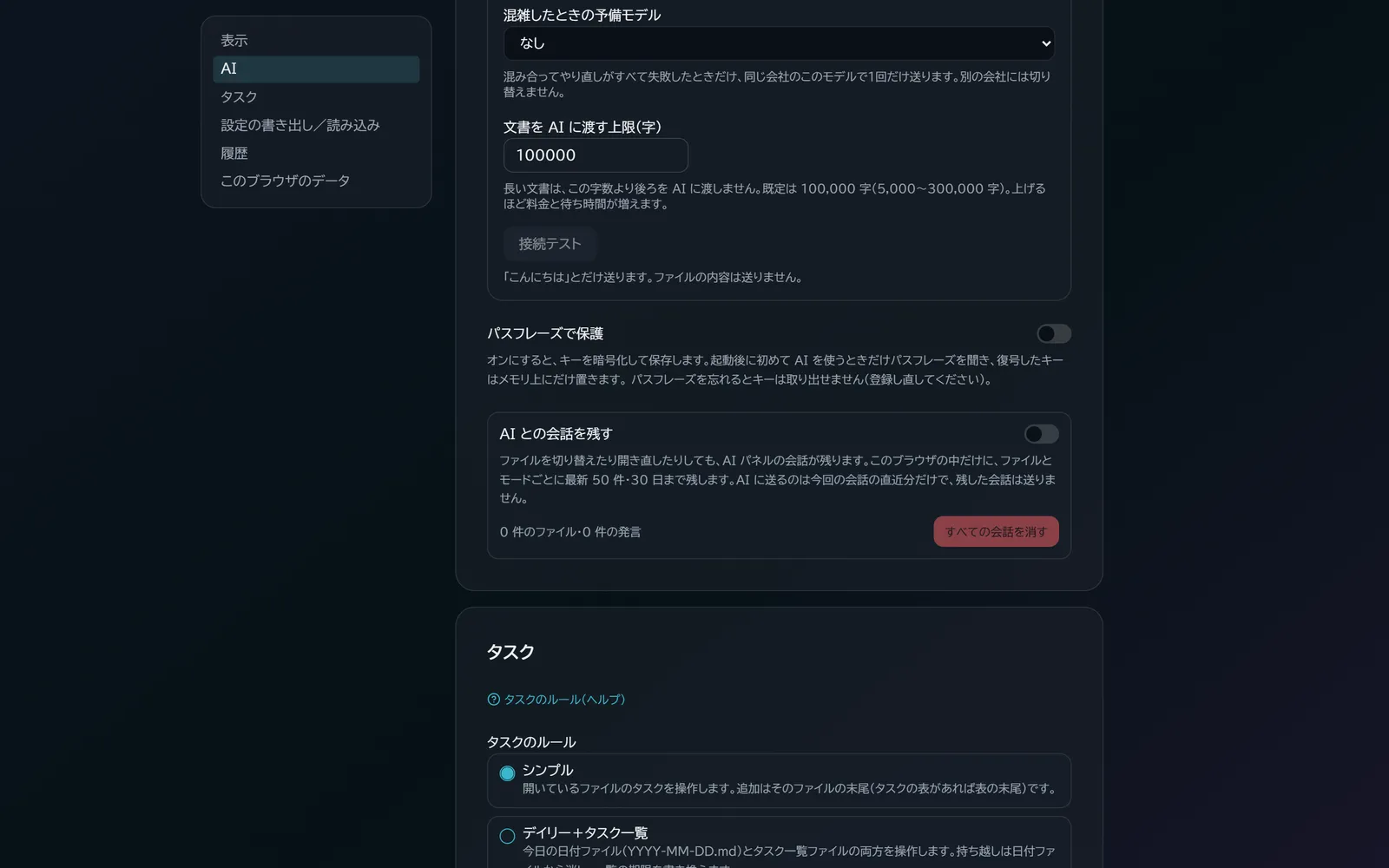Toggle the パスフレーズで保護 switch
This screenshot has height=868, width=1389.
[x=1054, y=334]
